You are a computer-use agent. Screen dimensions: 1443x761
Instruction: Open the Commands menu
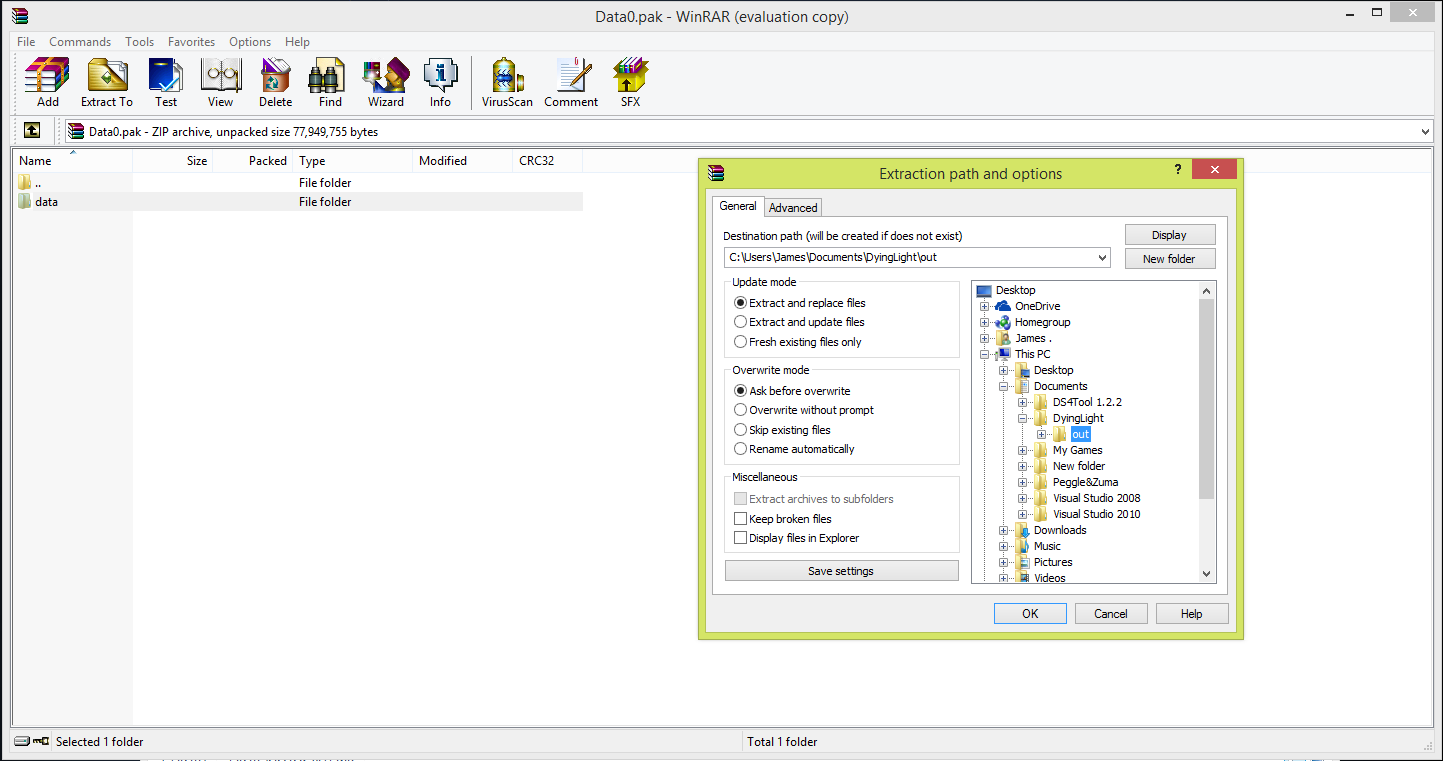tap(80, 42)
